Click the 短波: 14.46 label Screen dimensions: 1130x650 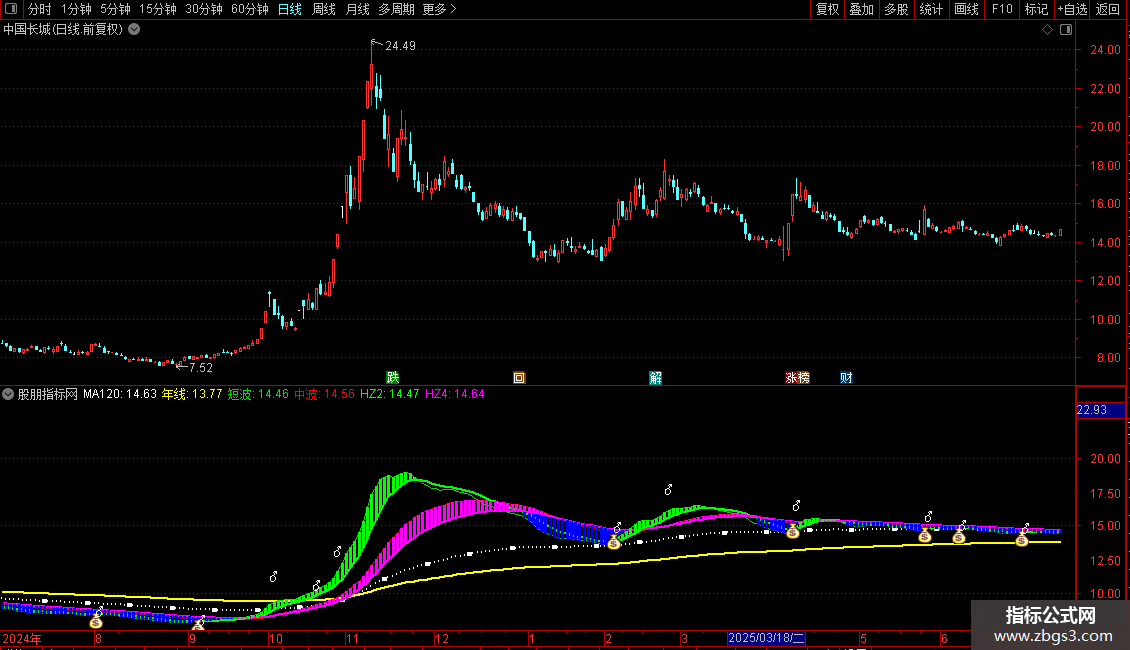pyautogui.click(x=258, y=394)
